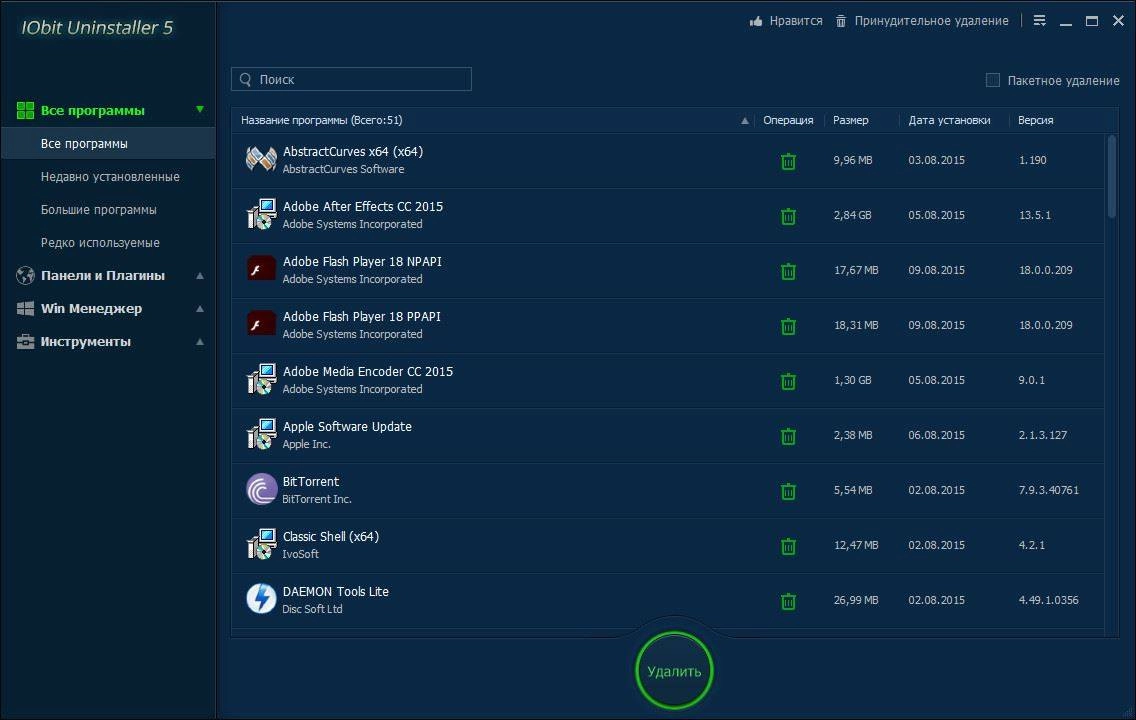
Task: Click the DAEMON Tools lightning icon
Action: pyautogui.click(x=261, y=599)
